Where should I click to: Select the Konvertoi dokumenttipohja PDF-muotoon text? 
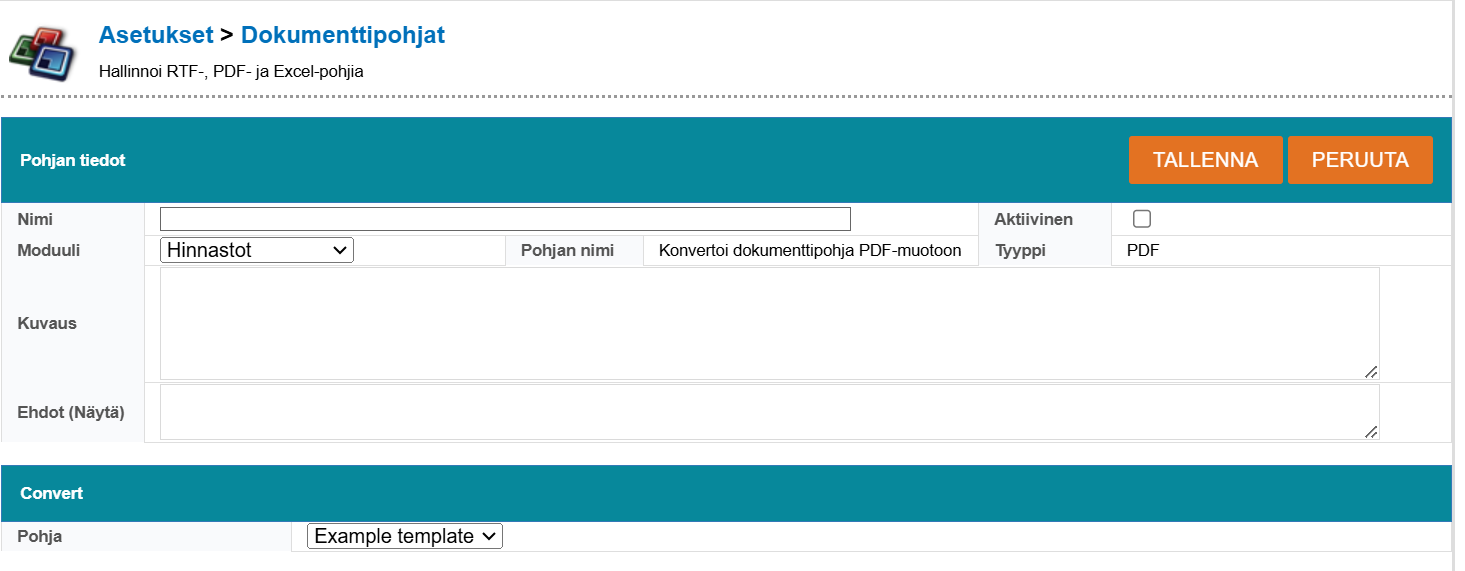(x=810, y=250)
